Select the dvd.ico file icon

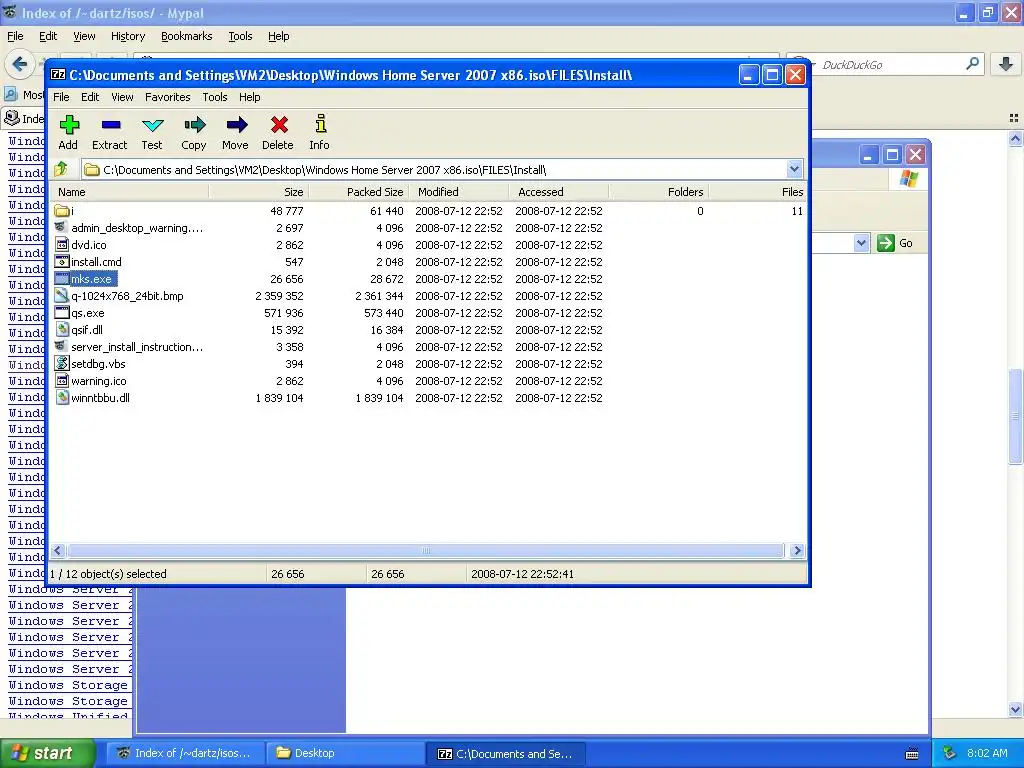pyautogui.click(x=62, y=245)
